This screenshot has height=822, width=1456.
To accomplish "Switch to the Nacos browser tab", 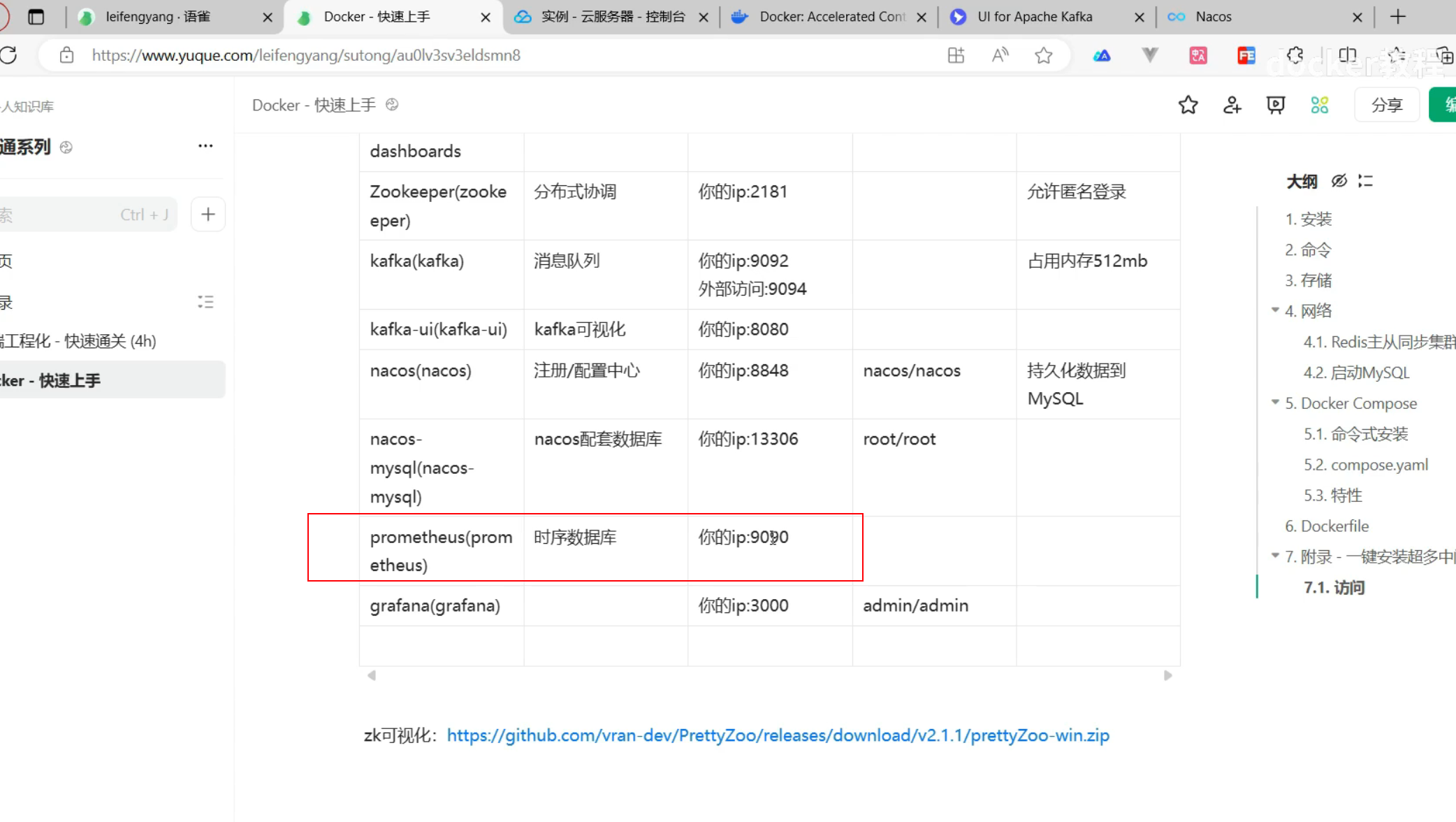I will click(x=1213, y=17).
